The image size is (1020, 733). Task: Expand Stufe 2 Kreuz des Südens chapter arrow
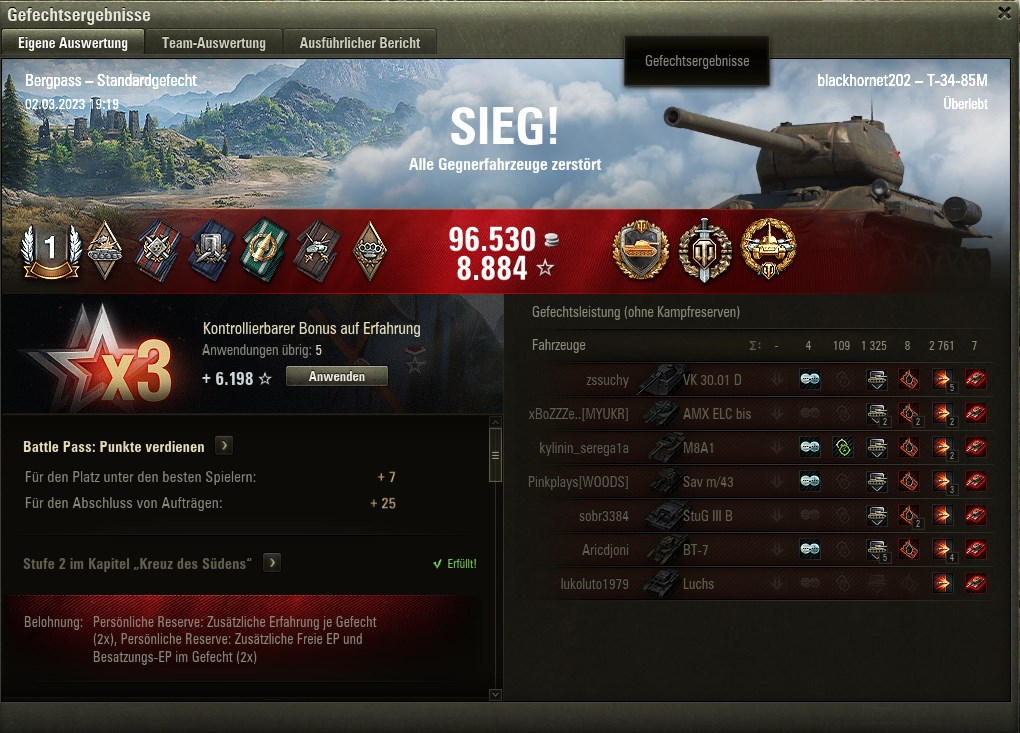point(272,563)
